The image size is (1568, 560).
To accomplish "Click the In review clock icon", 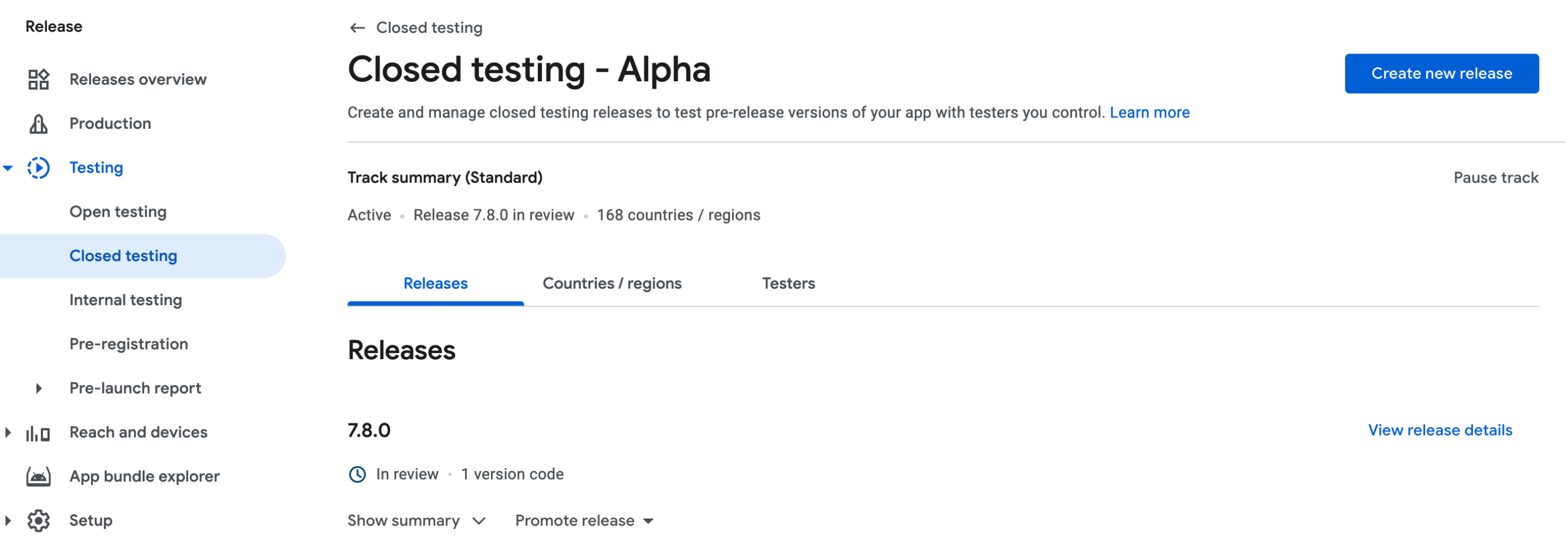I will pyautogui.click(x=357, y=474).
